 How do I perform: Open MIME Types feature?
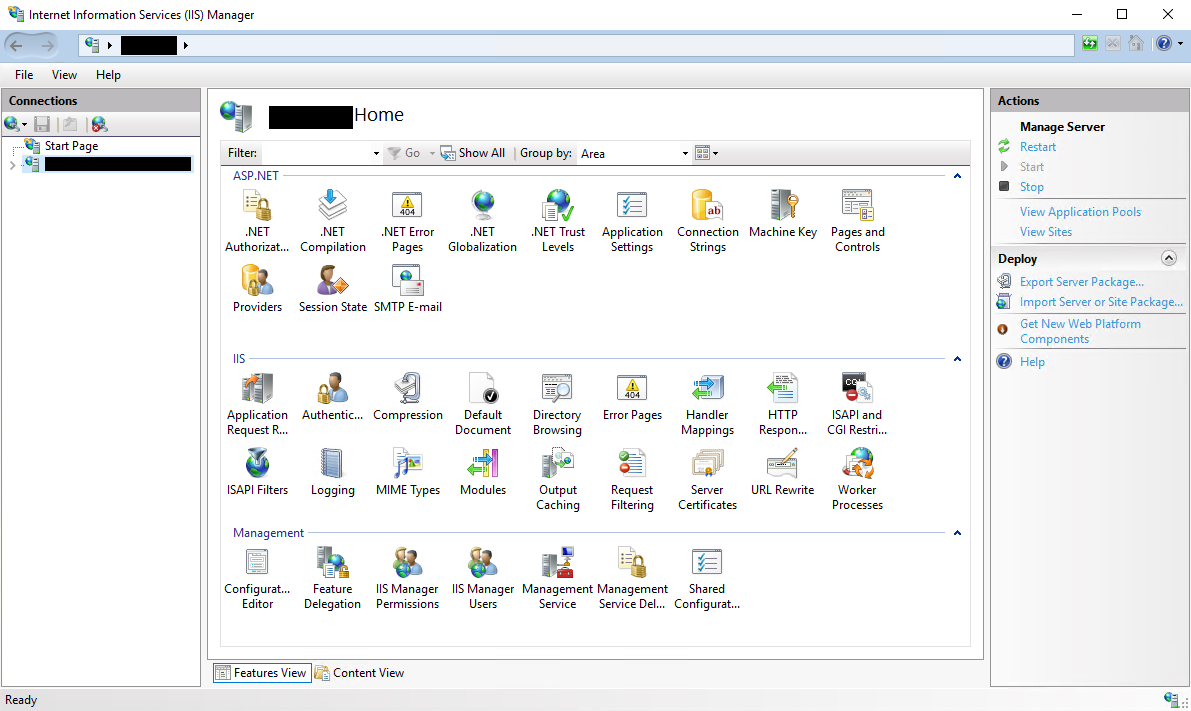[408, 472]
